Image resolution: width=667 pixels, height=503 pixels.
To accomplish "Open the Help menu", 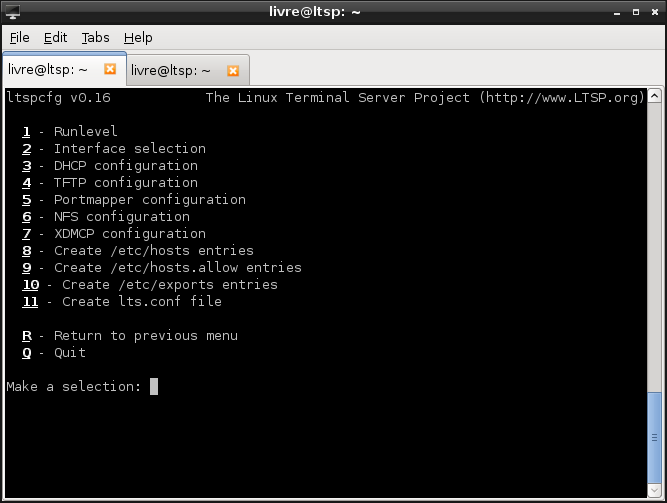I will pos(138,38).
